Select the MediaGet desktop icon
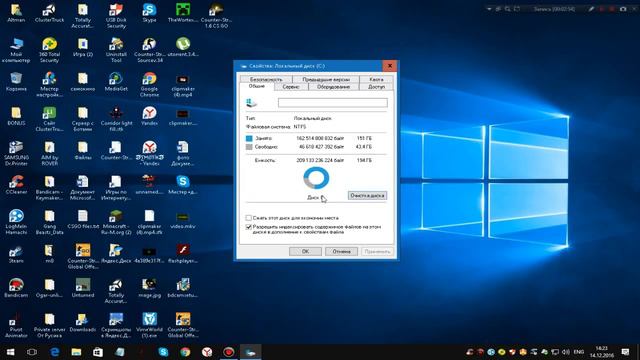The height and width of the screenshot is (360, 640). pos(116,82)
